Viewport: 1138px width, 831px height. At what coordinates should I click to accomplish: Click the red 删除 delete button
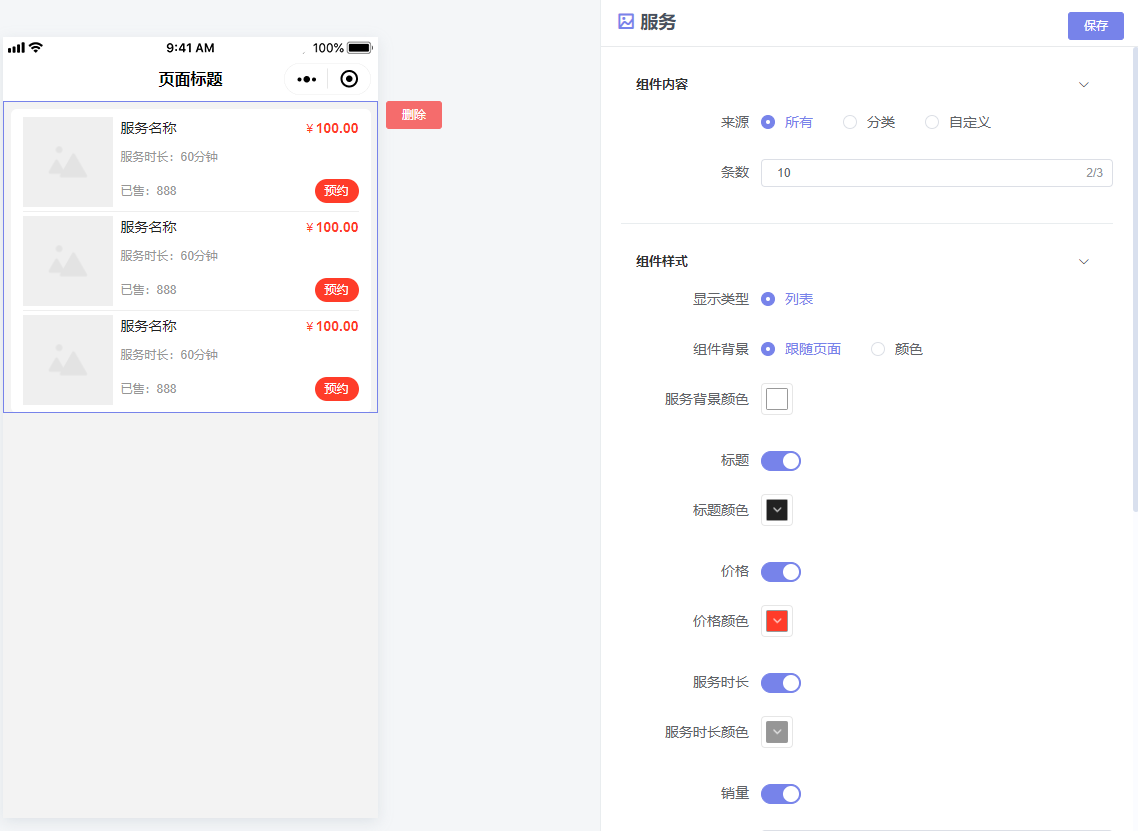tap(414, 115)
